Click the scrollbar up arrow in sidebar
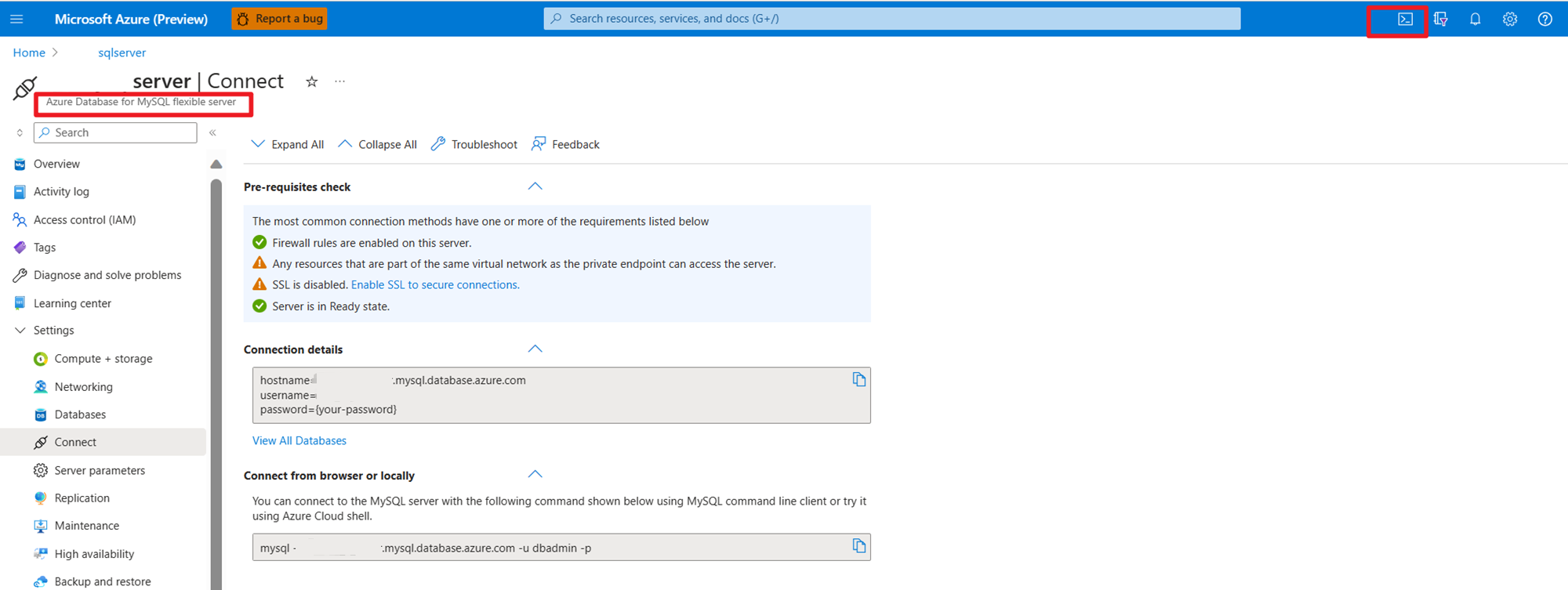1568x590 pixels. (x=216, y=164)
